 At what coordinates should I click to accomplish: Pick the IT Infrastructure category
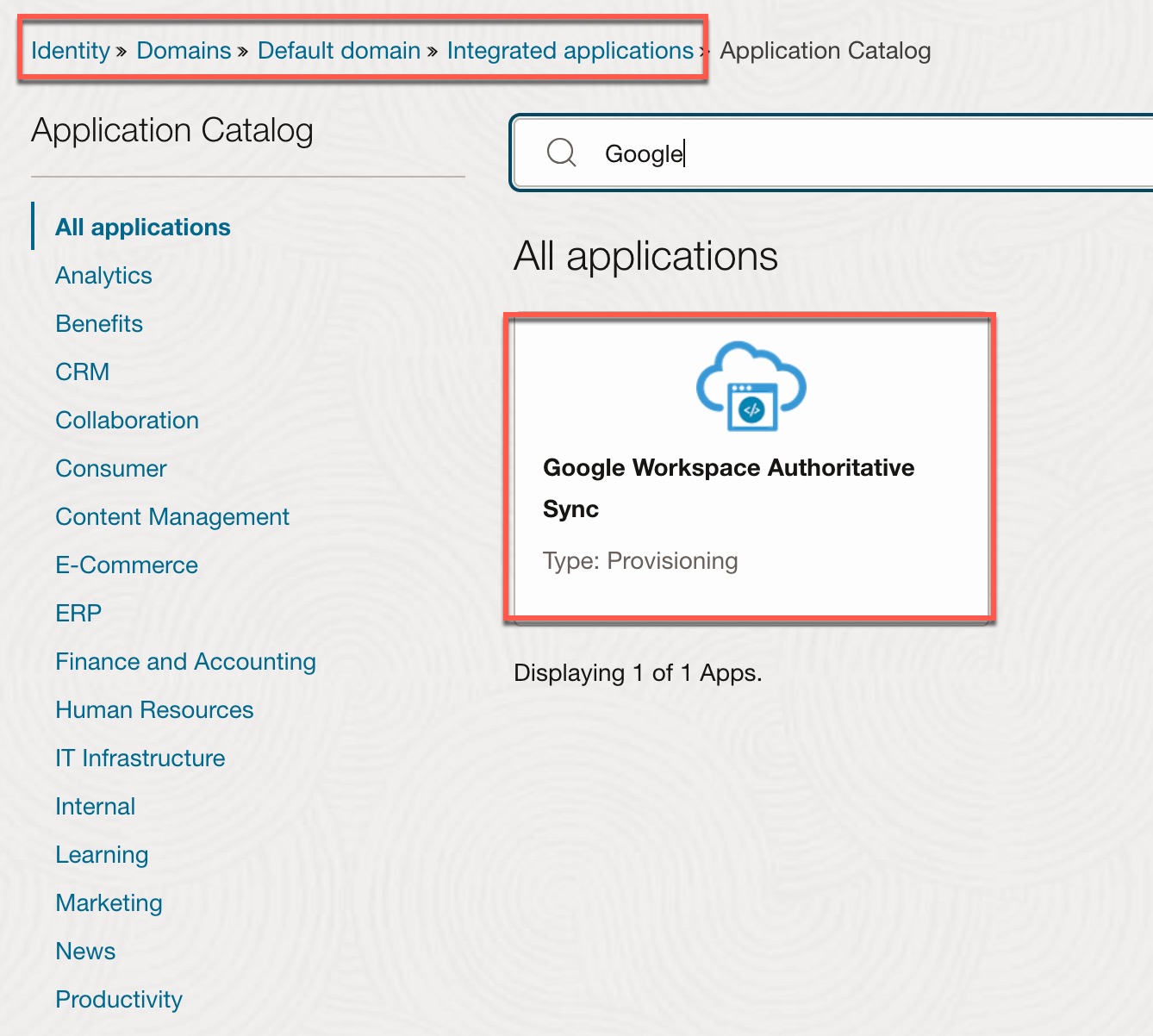click(x=140, y=758)
